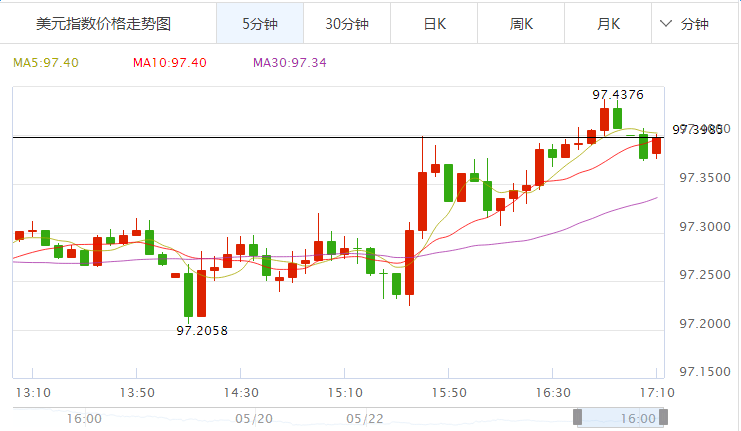Click the 17:10 time axis label
The width and height of the screenshot is (741, 431).
[657, 393]
